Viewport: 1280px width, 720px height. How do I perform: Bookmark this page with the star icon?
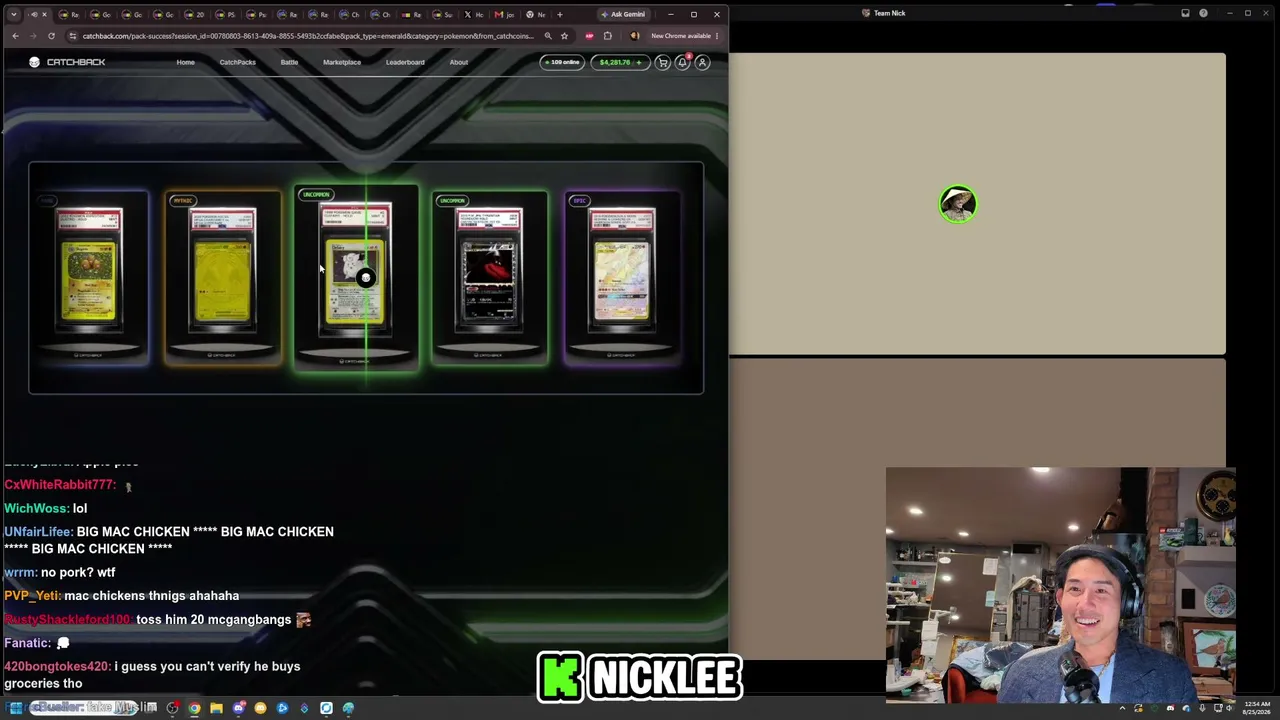pyautogui.click(x=564, y=36)
